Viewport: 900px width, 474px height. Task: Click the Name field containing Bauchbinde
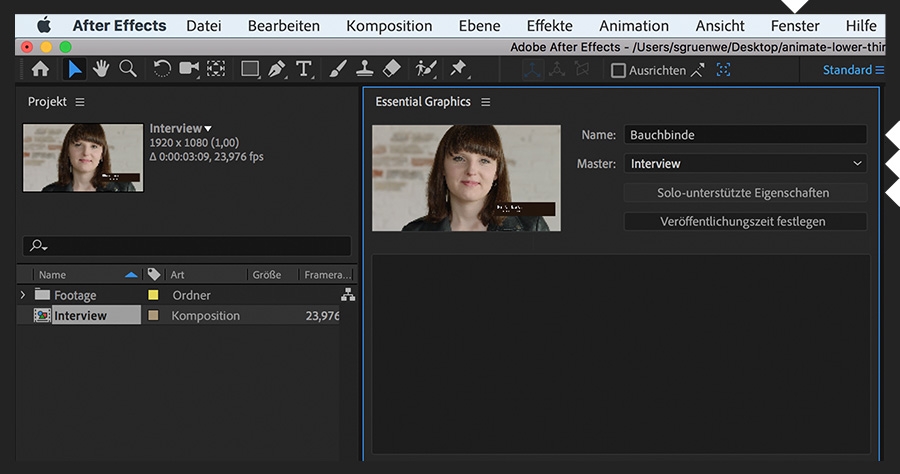[x=745, y=135]
